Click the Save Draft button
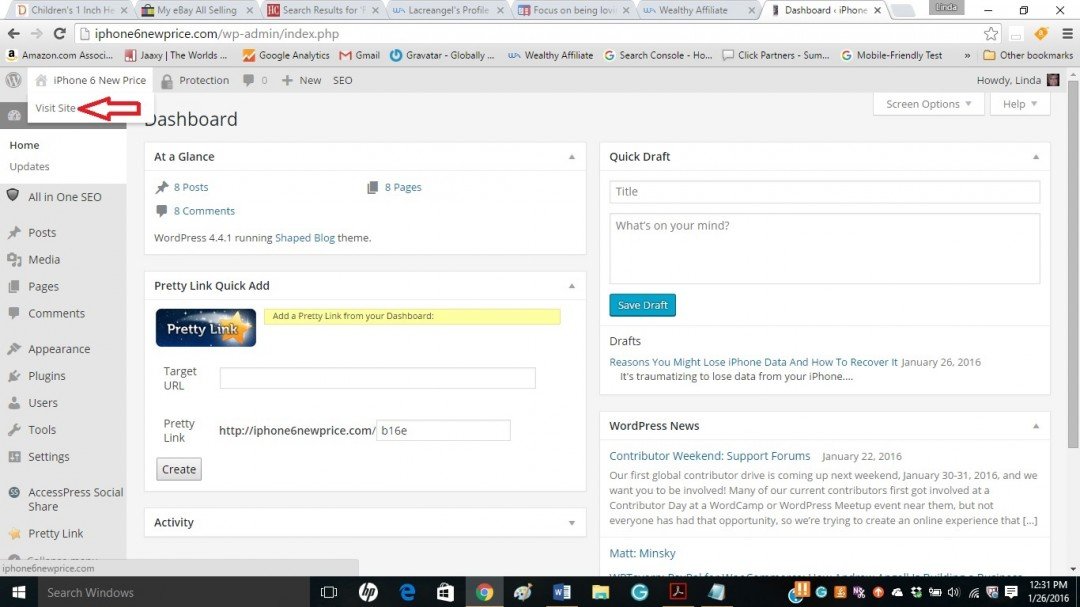This screenshot has width=1080, height=607. [x=643, y=305]
